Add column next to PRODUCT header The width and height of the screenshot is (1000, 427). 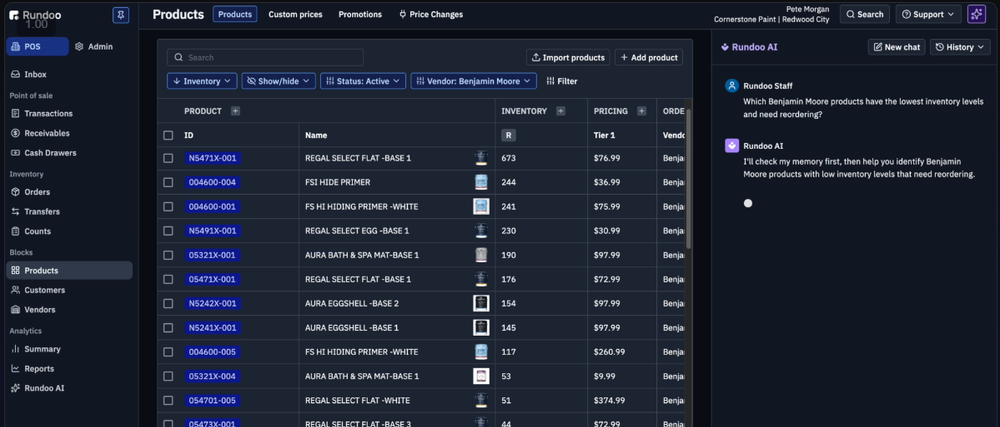[x=235, y=111]
